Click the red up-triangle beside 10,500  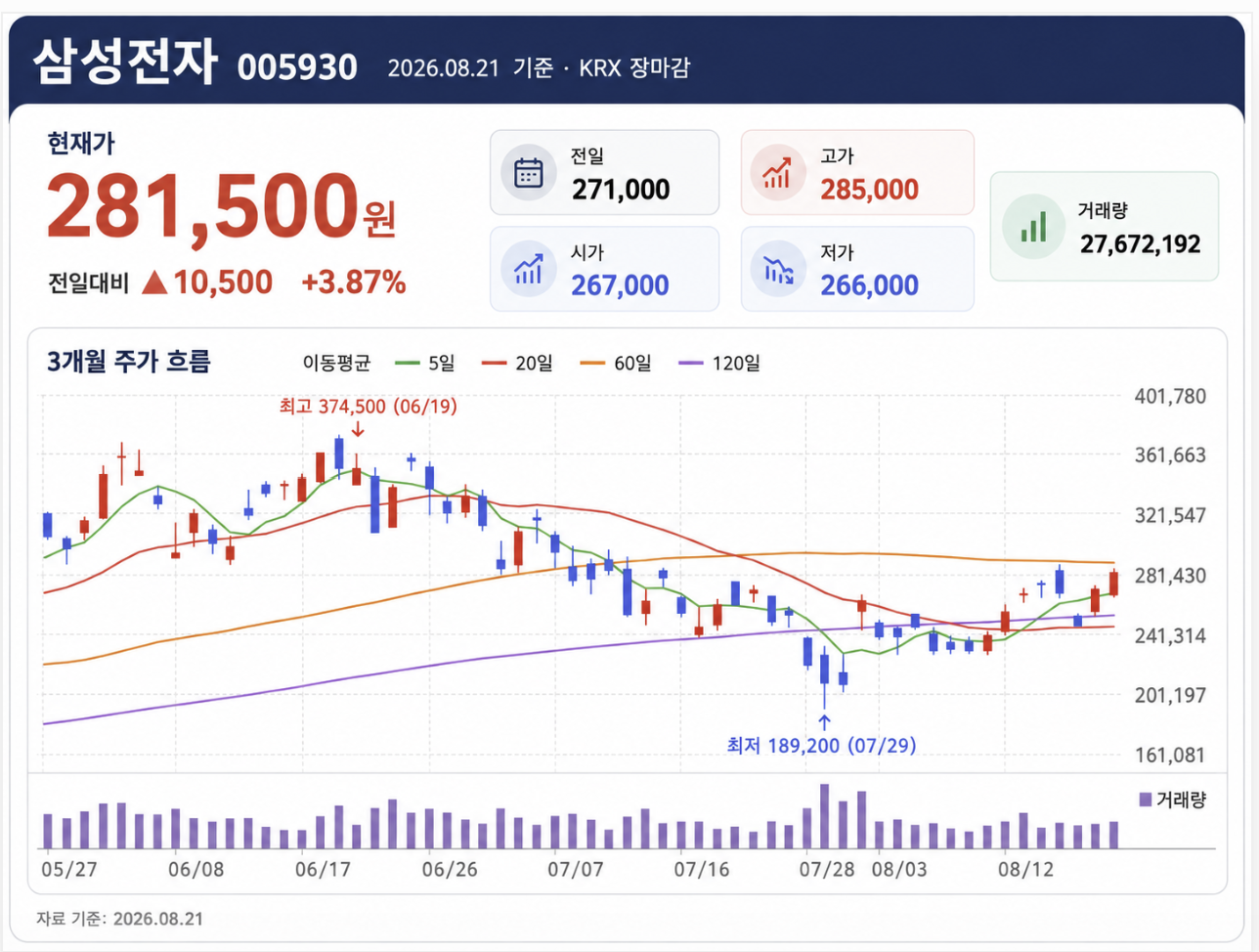[x=155, y=282]
